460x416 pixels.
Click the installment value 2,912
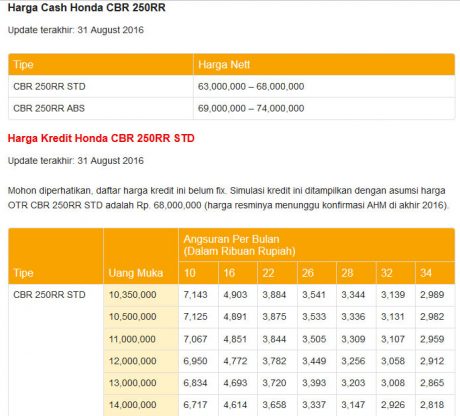coord(432,361)
